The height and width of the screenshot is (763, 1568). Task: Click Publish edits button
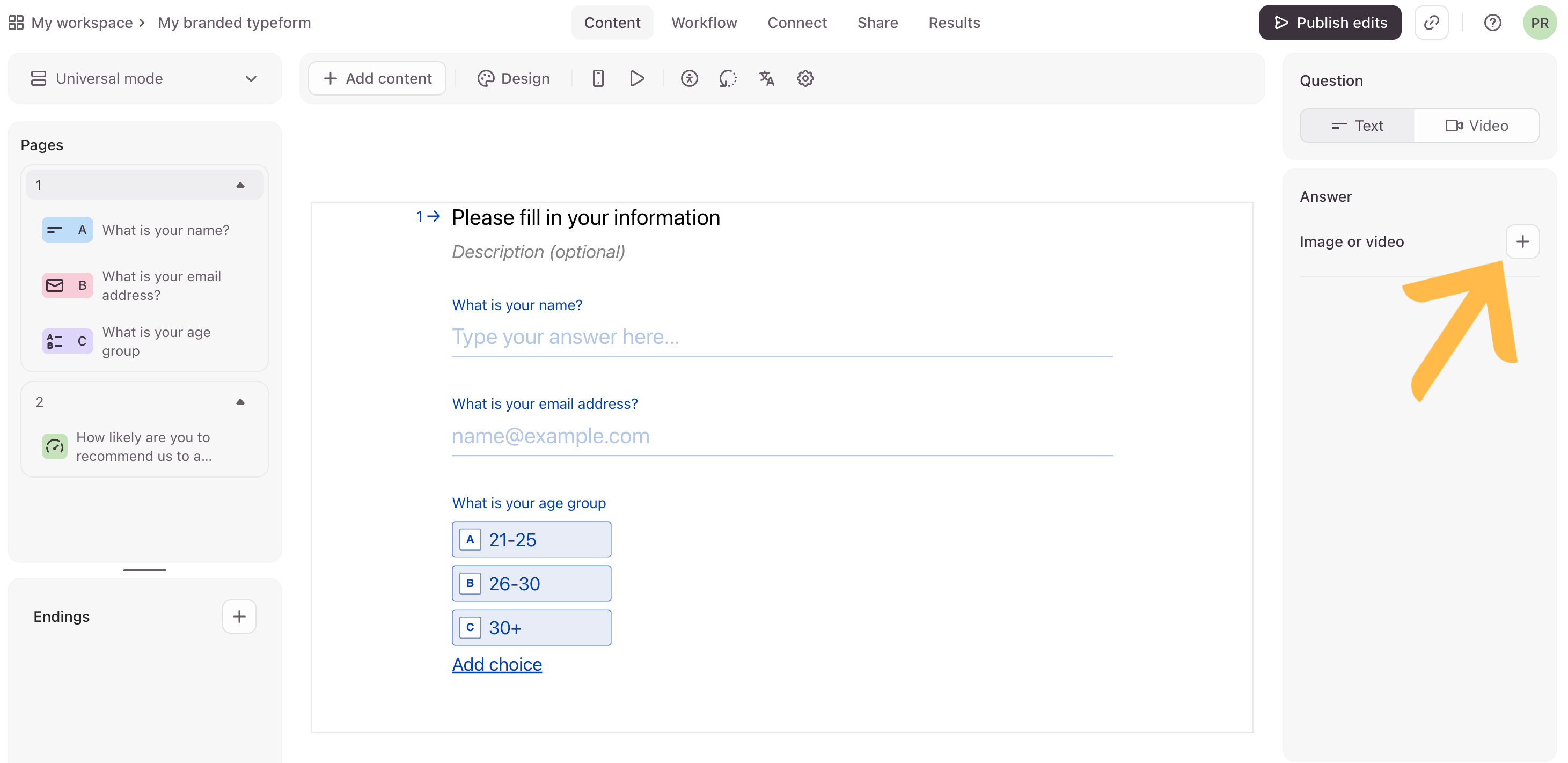1330,23
